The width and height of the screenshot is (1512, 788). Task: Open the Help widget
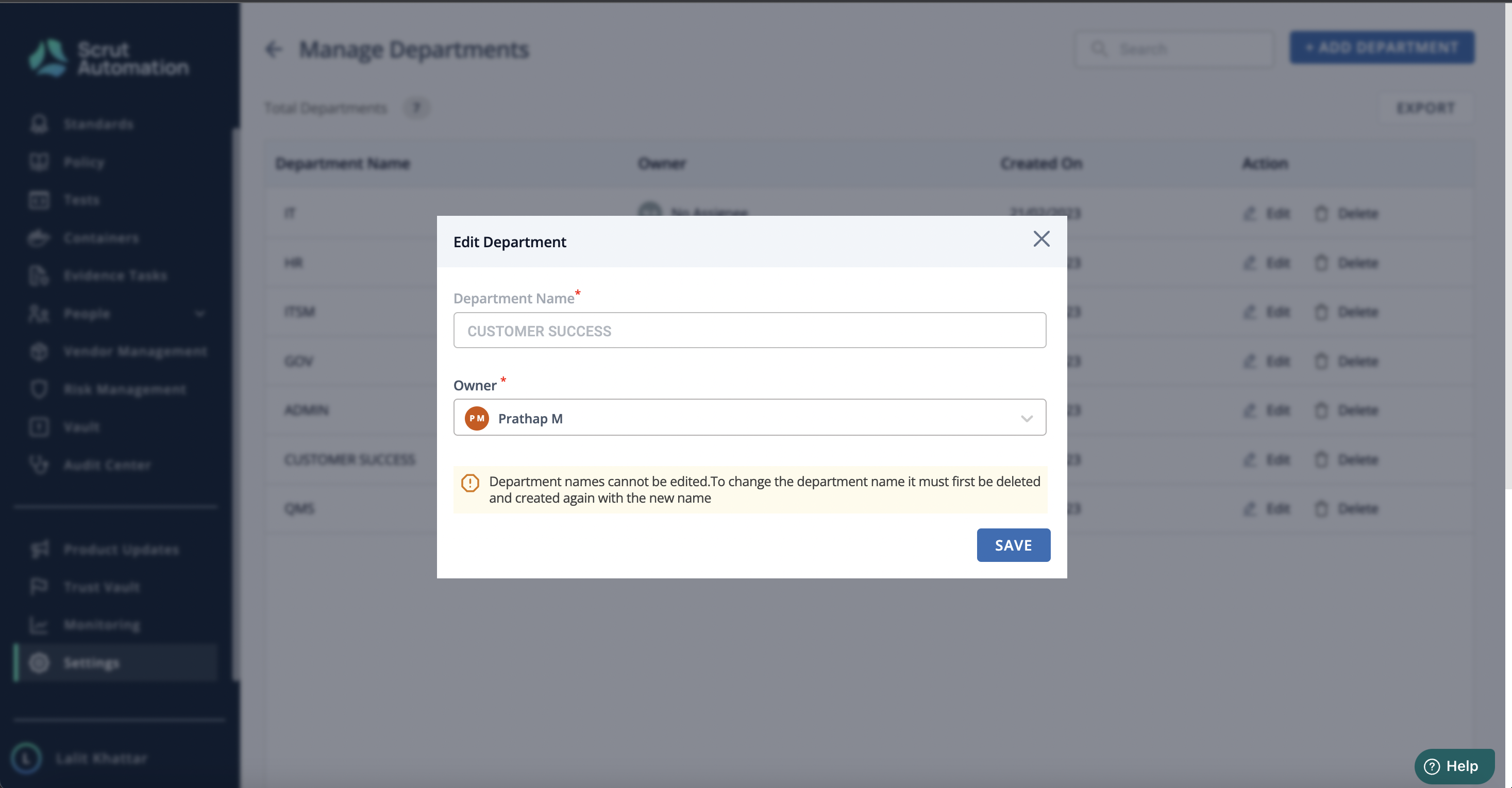(x=1454, y=766)
